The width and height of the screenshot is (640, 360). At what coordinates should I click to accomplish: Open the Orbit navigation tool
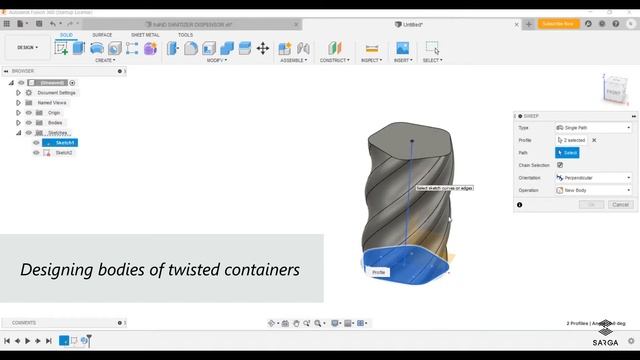[x=271, y=323]
